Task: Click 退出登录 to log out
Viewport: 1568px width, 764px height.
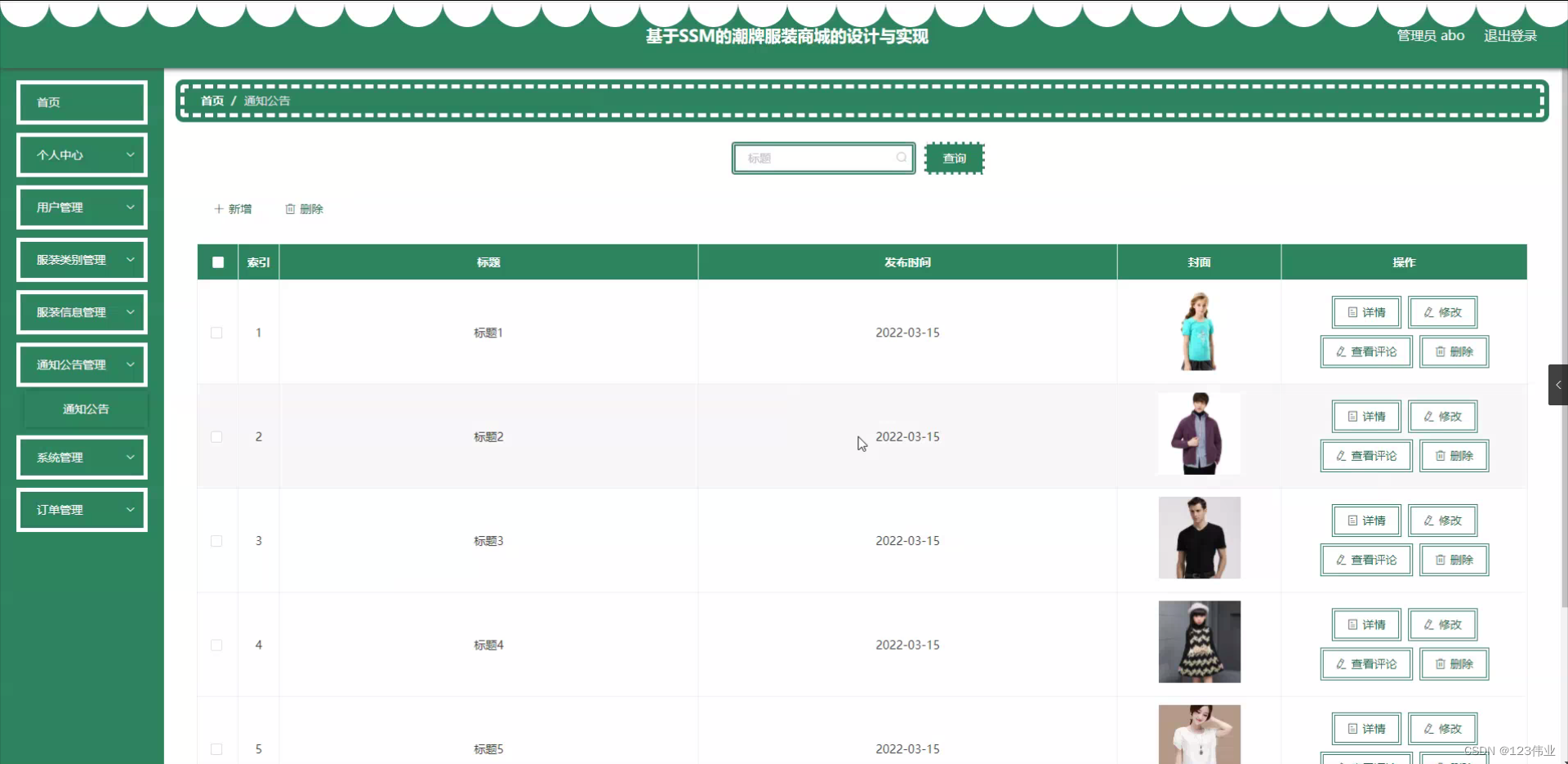Action: point(1510,35)
